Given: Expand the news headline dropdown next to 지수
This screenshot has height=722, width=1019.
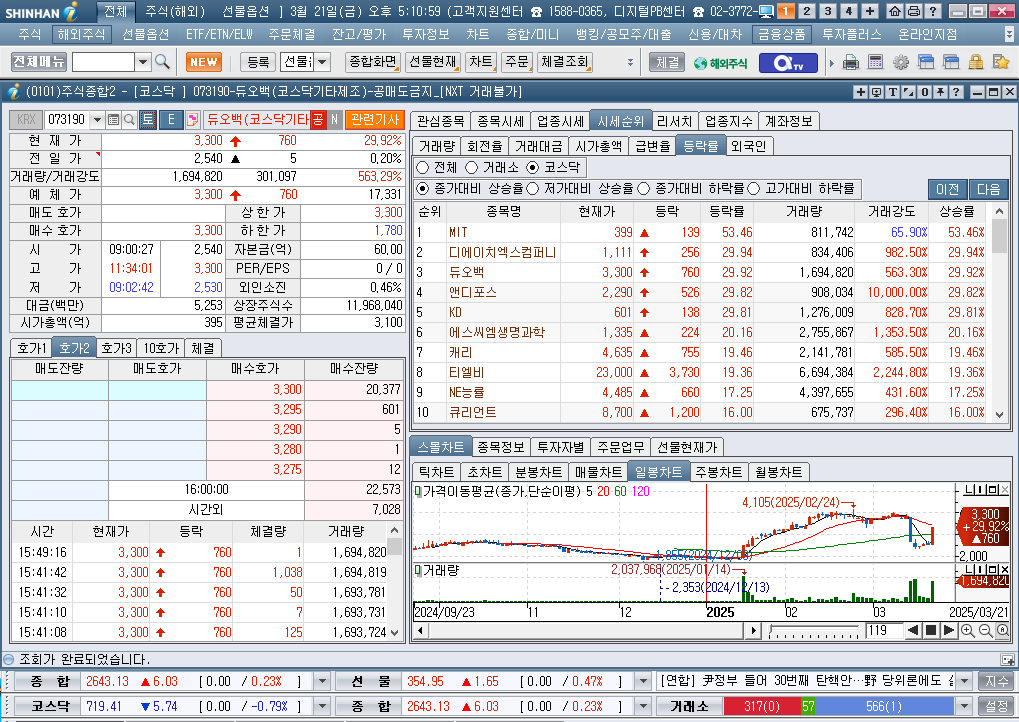Looking at the screenshot, I should tap(964, 681).
